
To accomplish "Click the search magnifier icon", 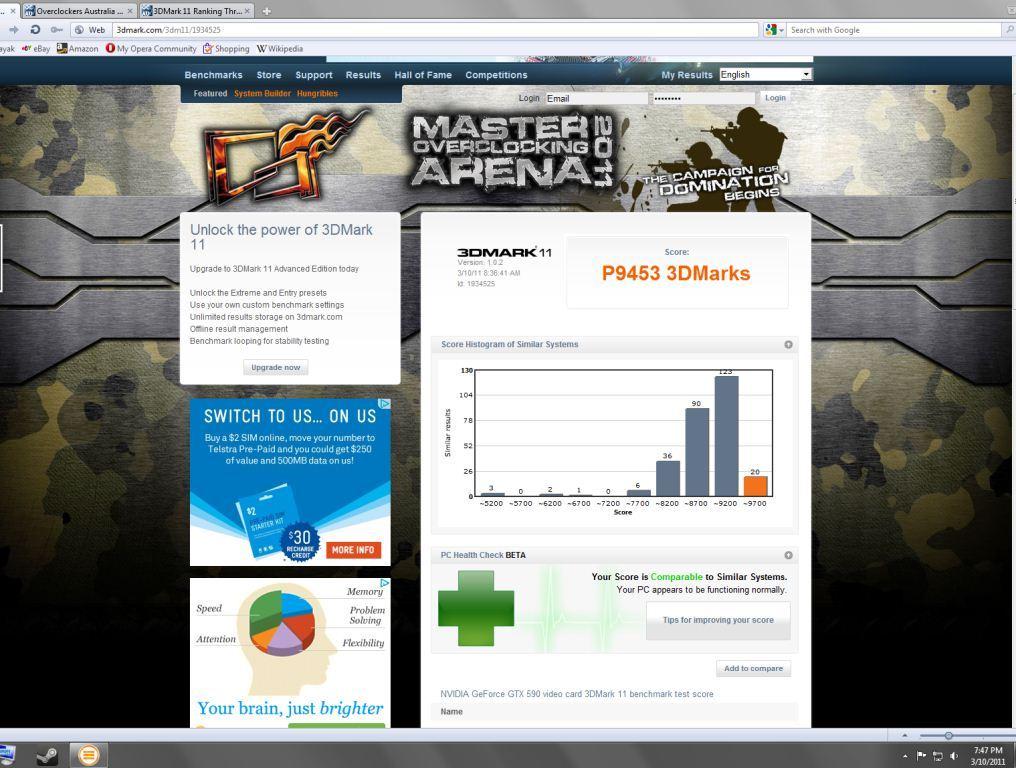I will 1010,30.
